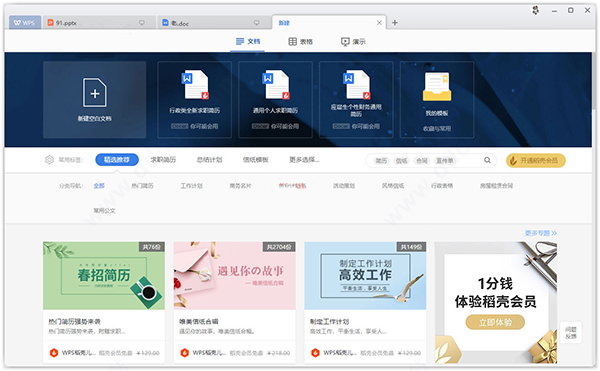Select 活动策划 category
This screenshot has height=371, width=600.
tap(344, 186)
